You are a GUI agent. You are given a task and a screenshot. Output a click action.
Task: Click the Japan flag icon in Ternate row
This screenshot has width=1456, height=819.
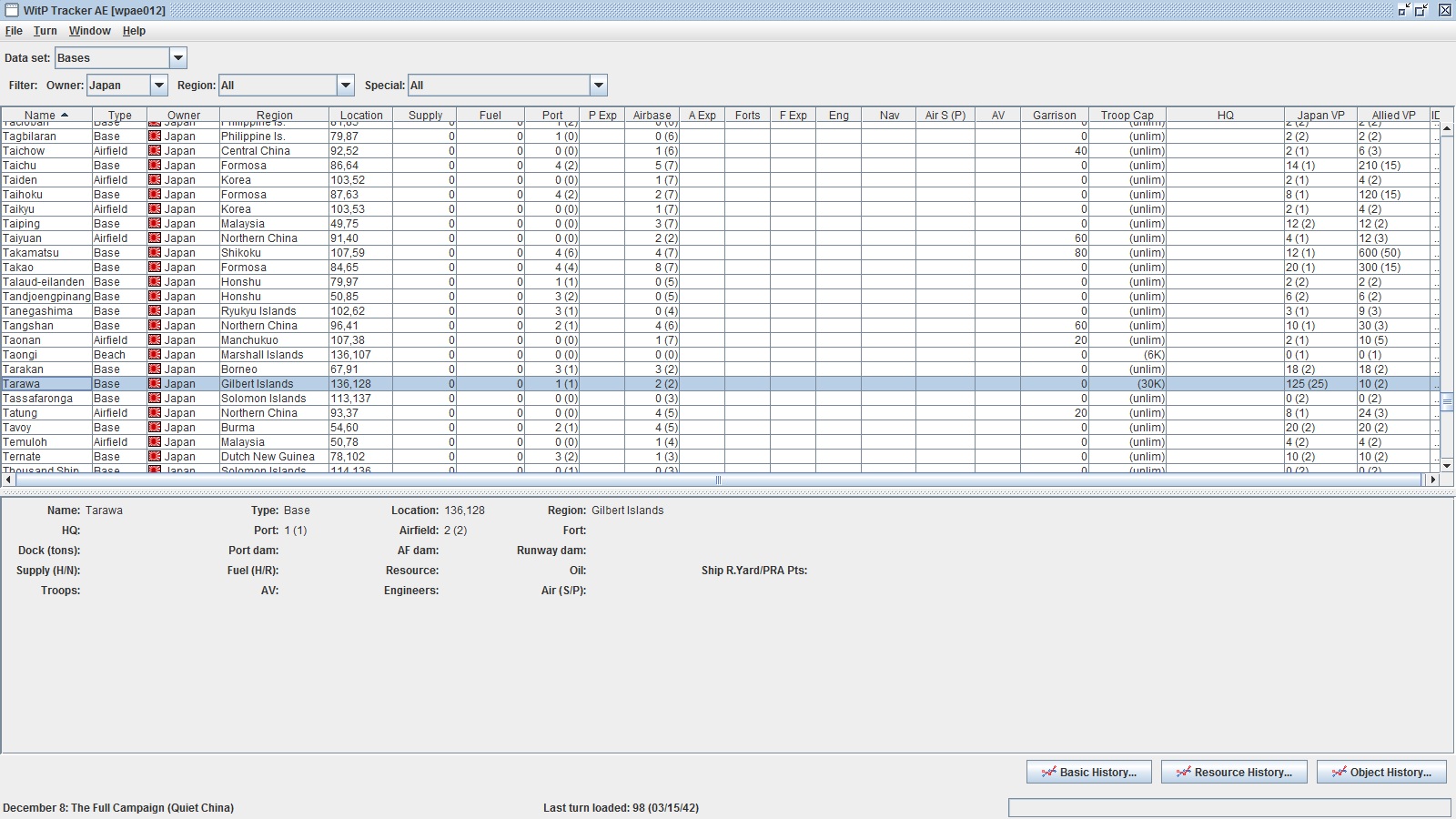(x=155, y=457)
